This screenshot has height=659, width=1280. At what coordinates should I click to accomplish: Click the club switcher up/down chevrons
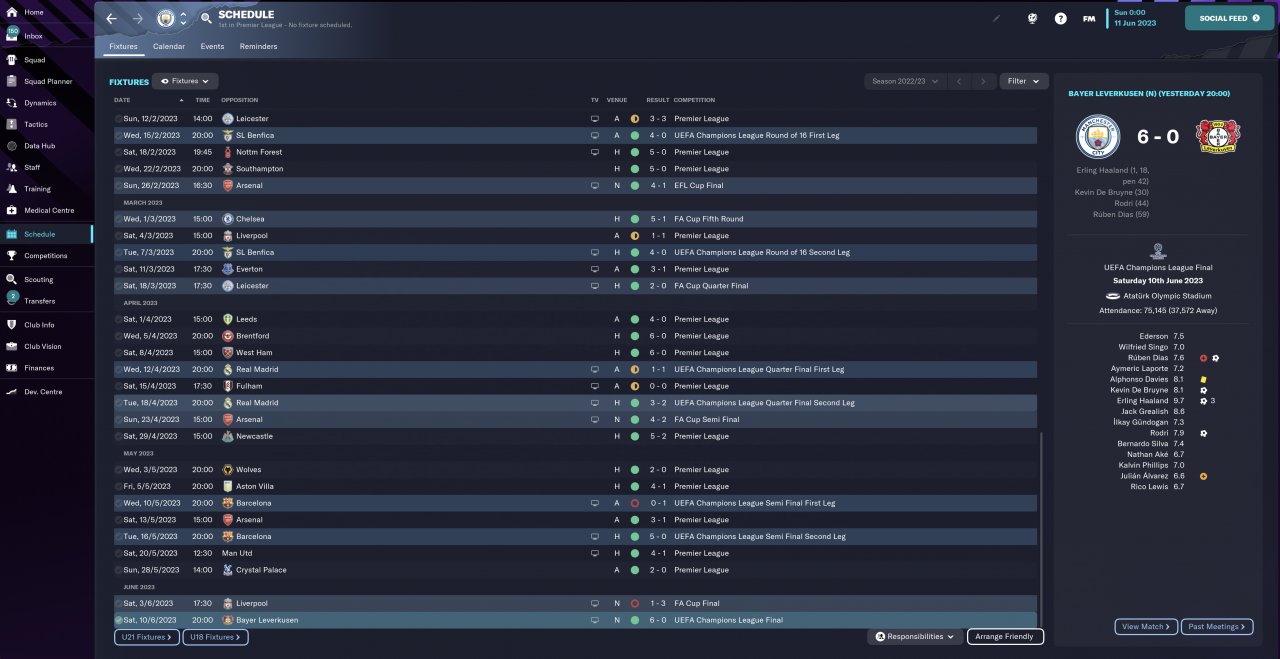tap(183, 18)
